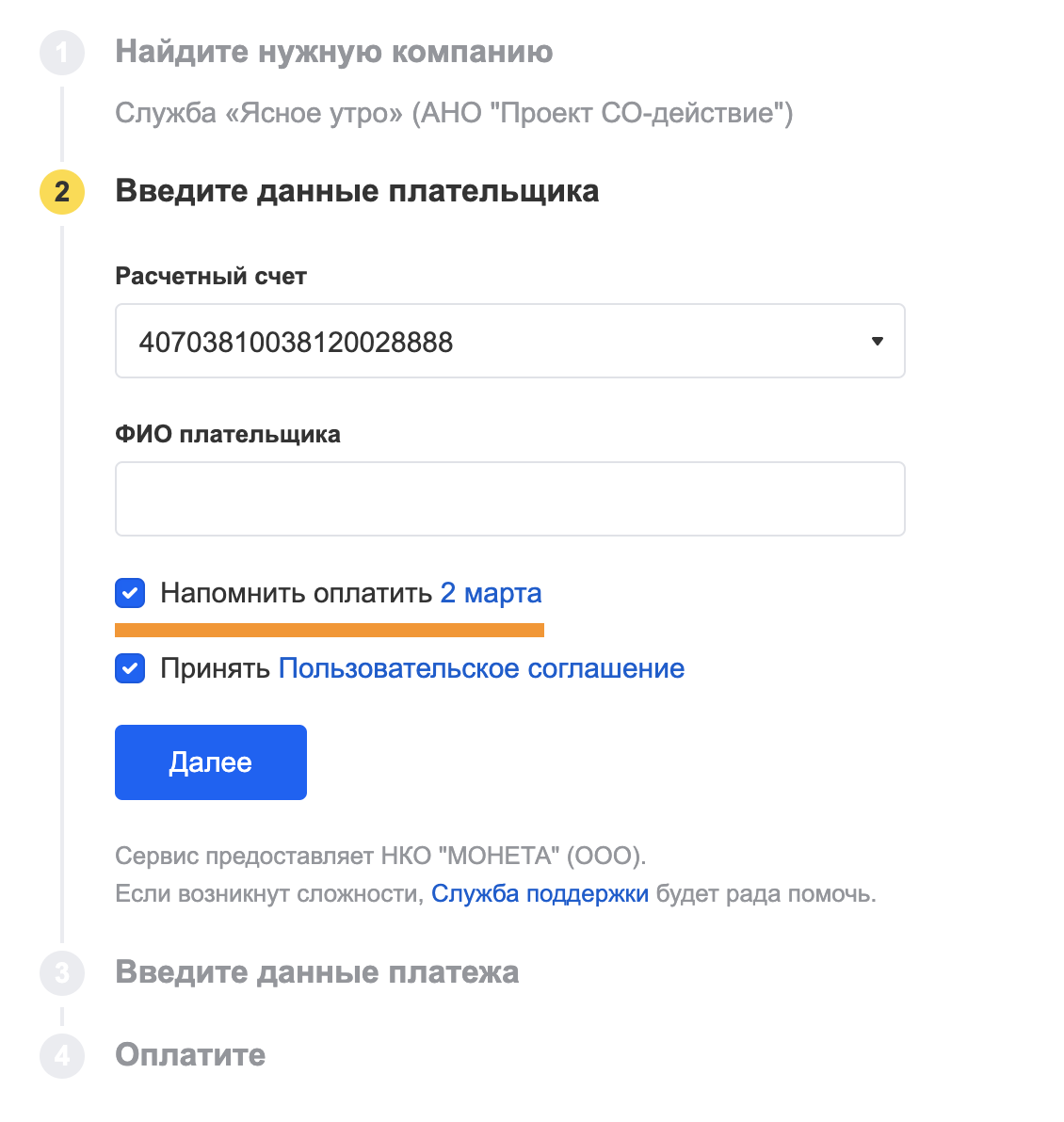Open the 'Пользовательское соглашение' link
Screen dimensions: 1064x1122
click(481, 668)
